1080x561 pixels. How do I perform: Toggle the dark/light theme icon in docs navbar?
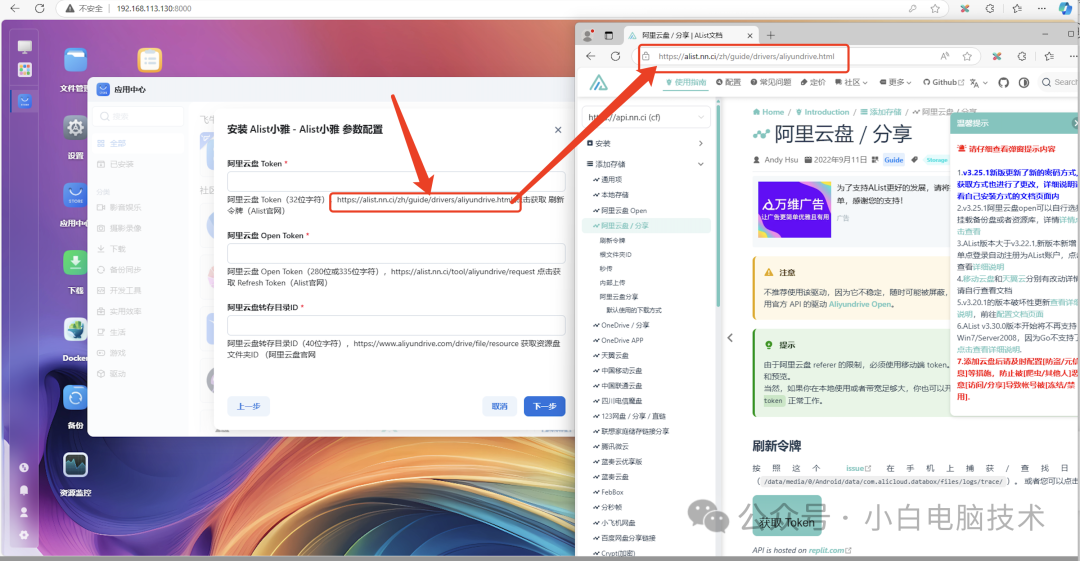1024,83
